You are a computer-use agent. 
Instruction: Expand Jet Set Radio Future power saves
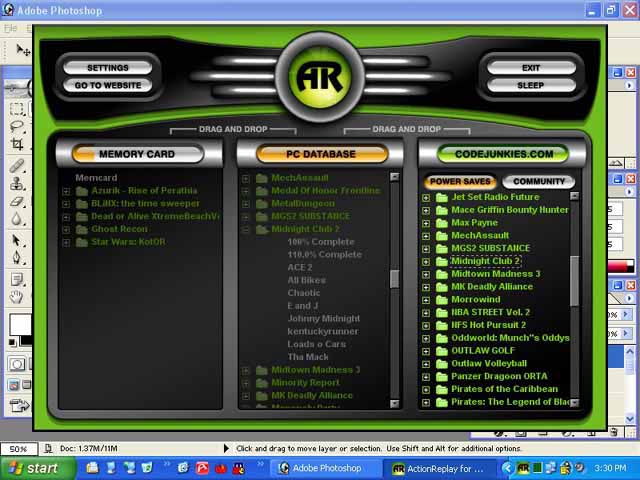[426, 198]
